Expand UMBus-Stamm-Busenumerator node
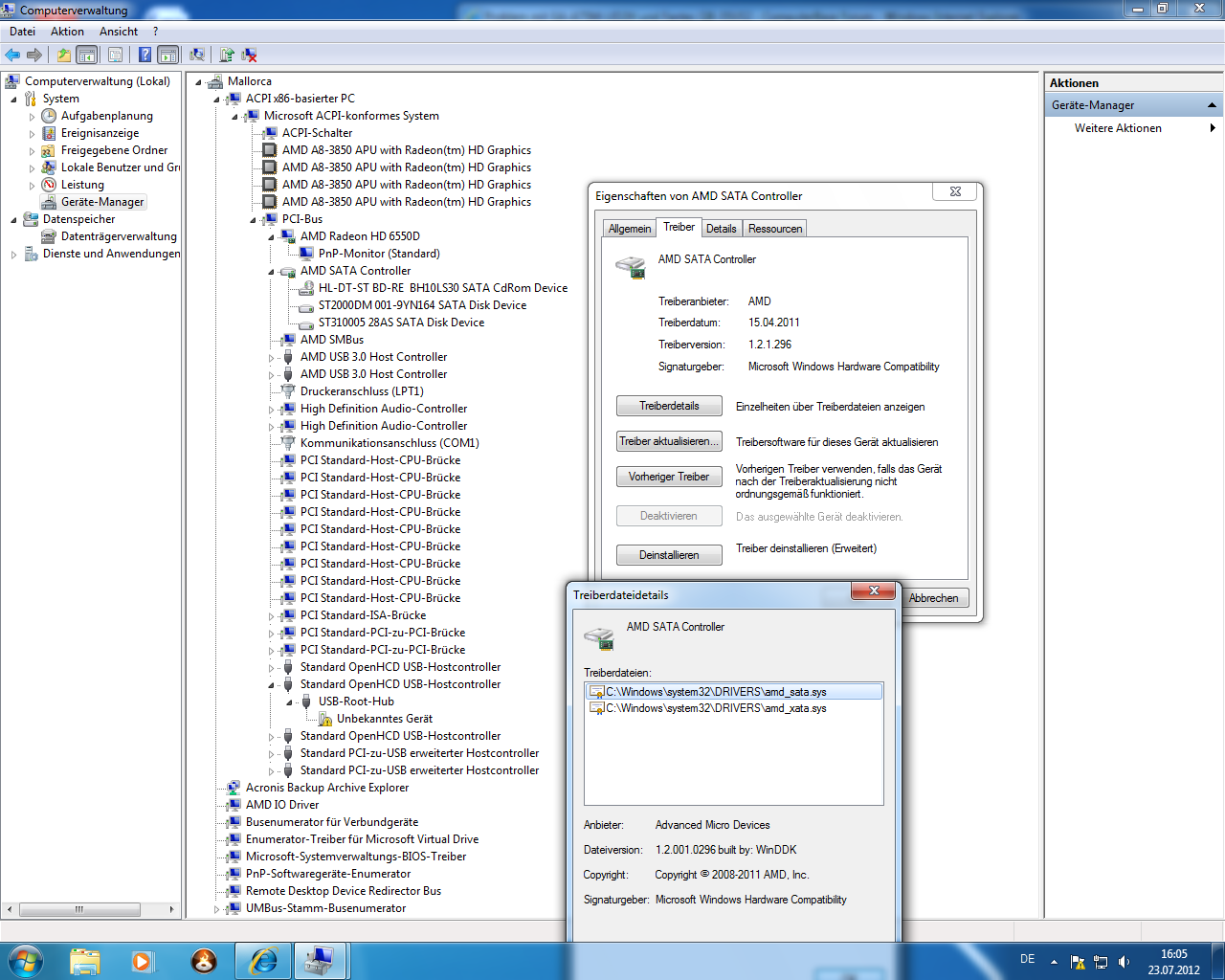 tap(216, 908)
